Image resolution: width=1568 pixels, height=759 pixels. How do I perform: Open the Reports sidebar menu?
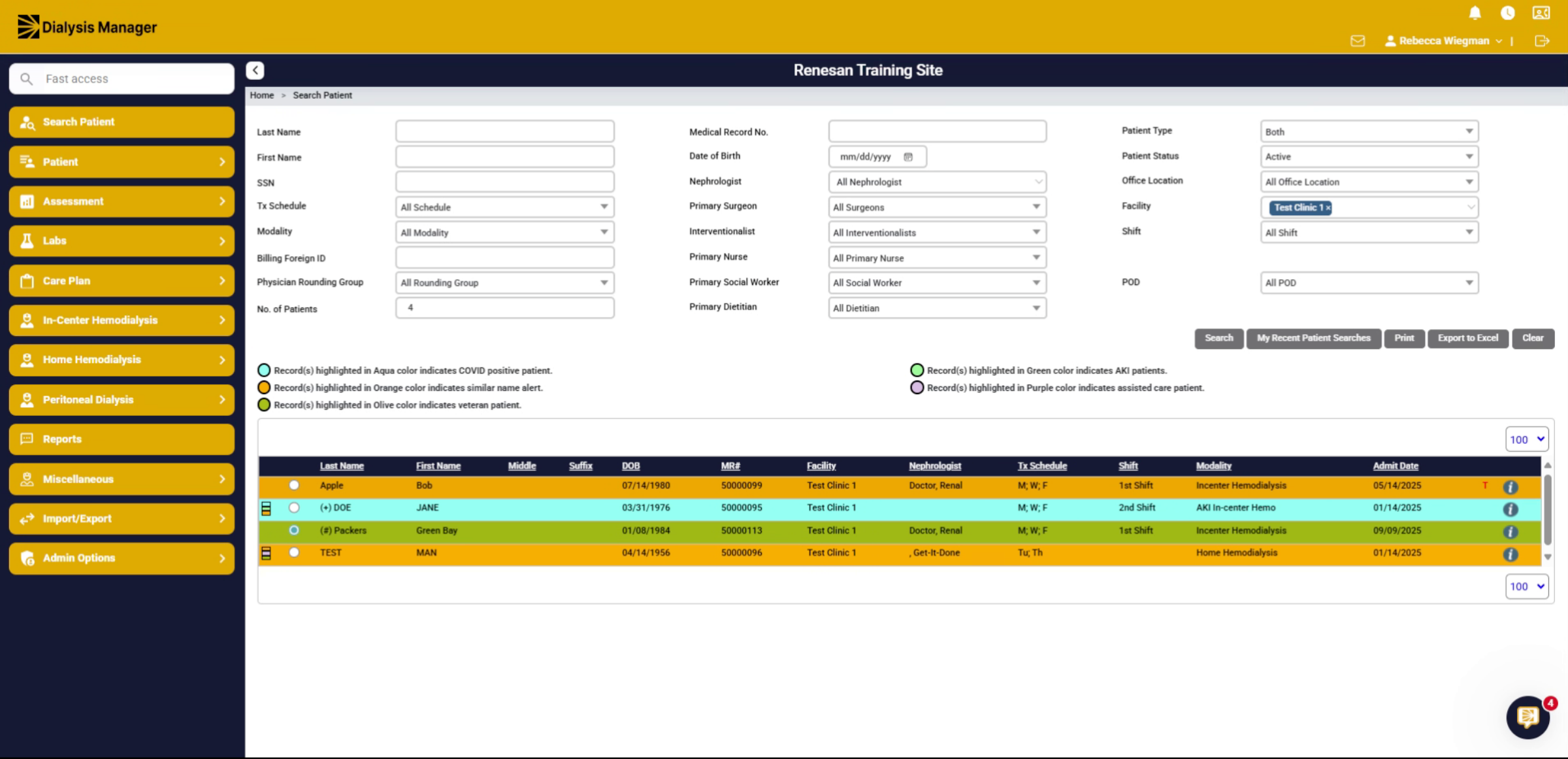(x=122, y=439)
